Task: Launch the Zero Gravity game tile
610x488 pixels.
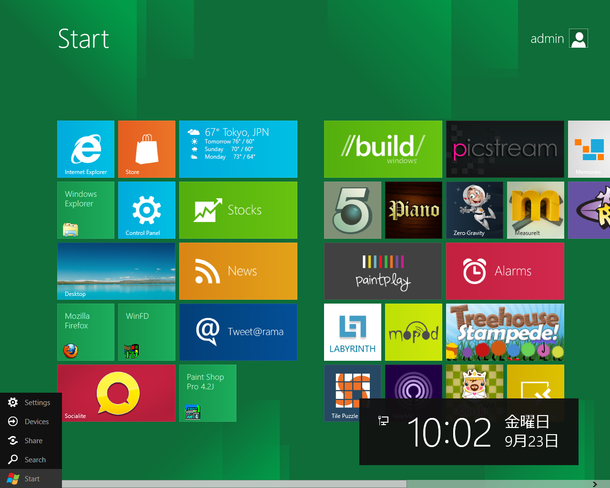Action: point(475,210)
